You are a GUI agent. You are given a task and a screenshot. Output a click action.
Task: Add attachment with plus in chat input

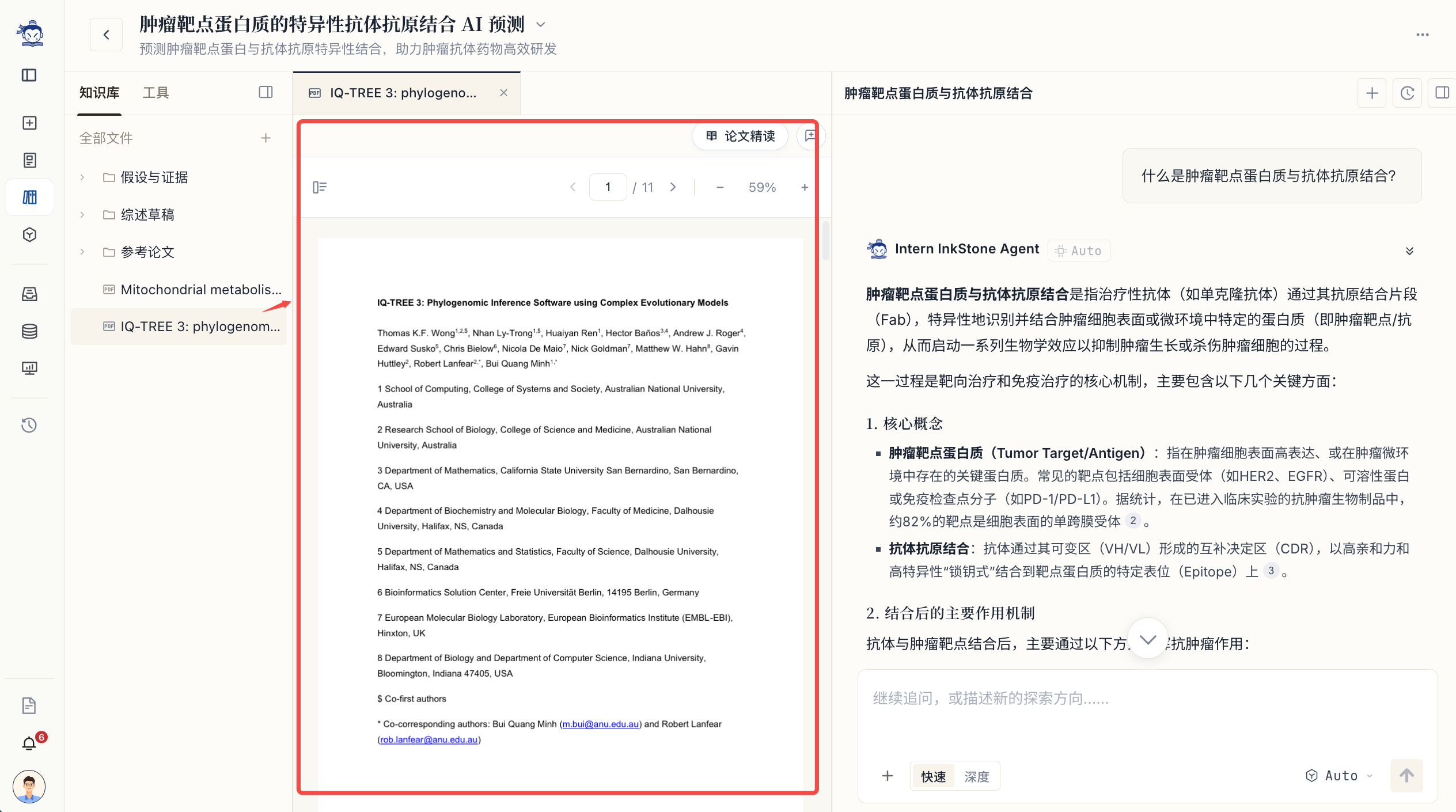[x=888, y=776]
